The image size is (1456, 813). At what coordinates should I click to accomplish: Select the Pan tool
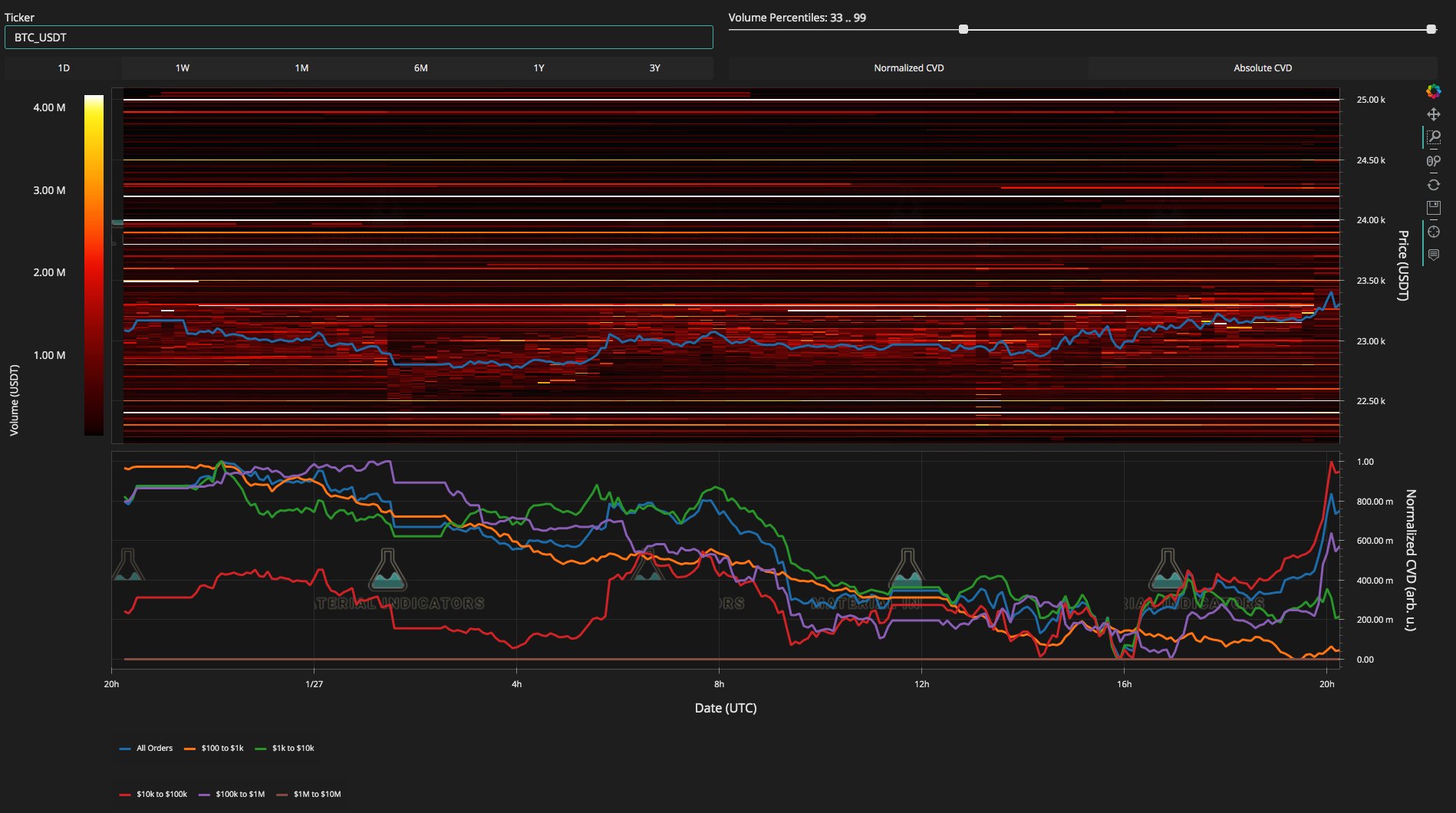coord(1433,114)
